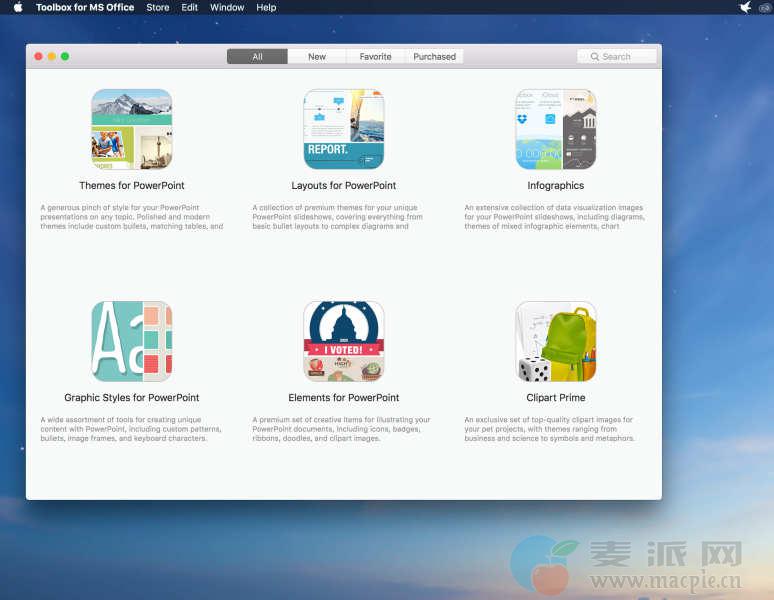The width and height of the screenshot is (774, 600).
Task: Open the Infographics collection icon
Action: 556,129
